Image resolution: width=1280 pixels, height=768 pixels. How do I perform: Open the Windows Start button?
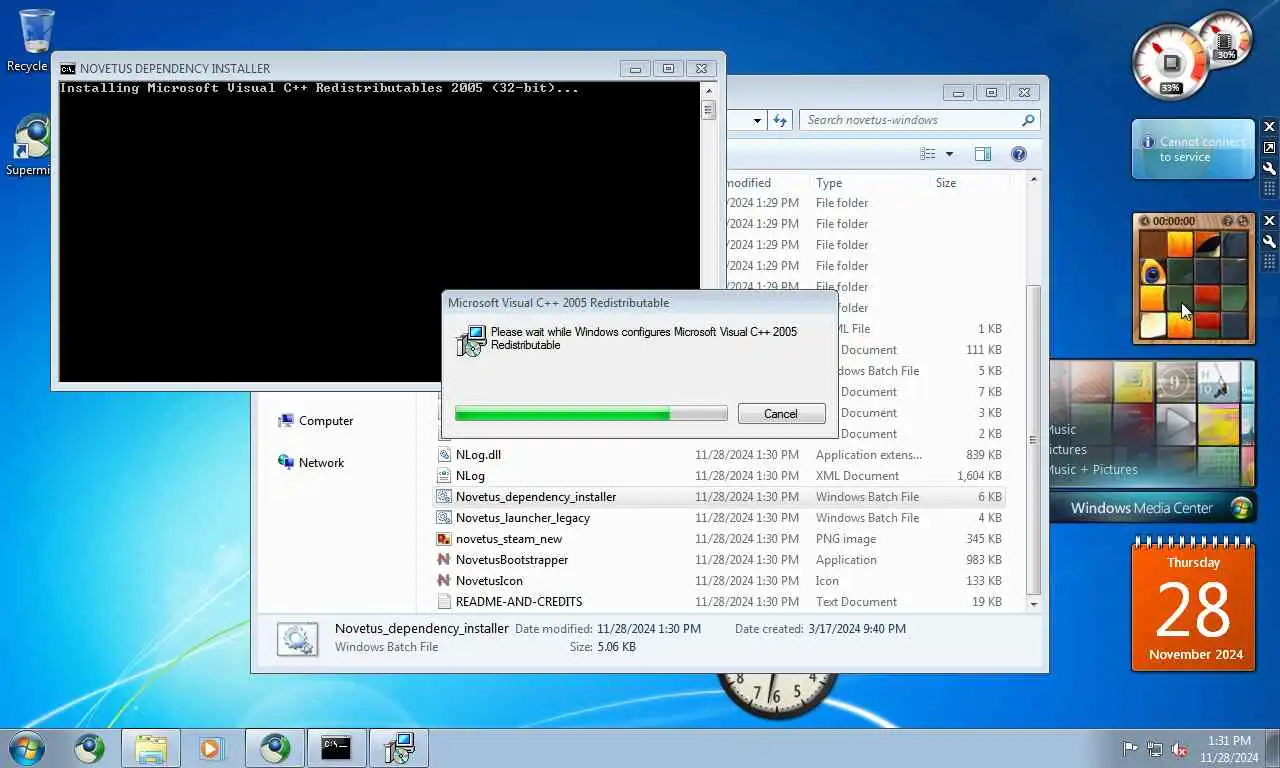click(27, 748)
